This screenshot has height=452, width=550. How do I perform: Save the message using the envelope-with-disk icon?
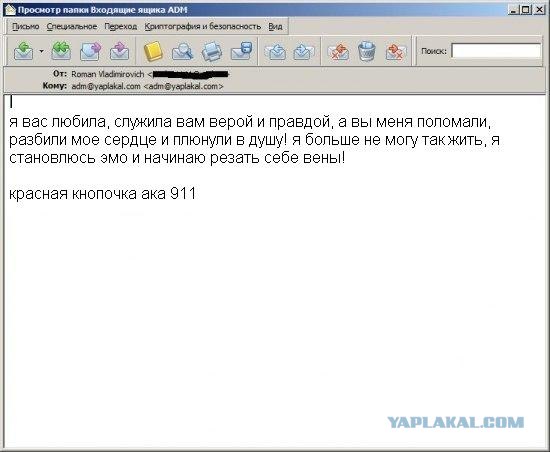[241, 51]
